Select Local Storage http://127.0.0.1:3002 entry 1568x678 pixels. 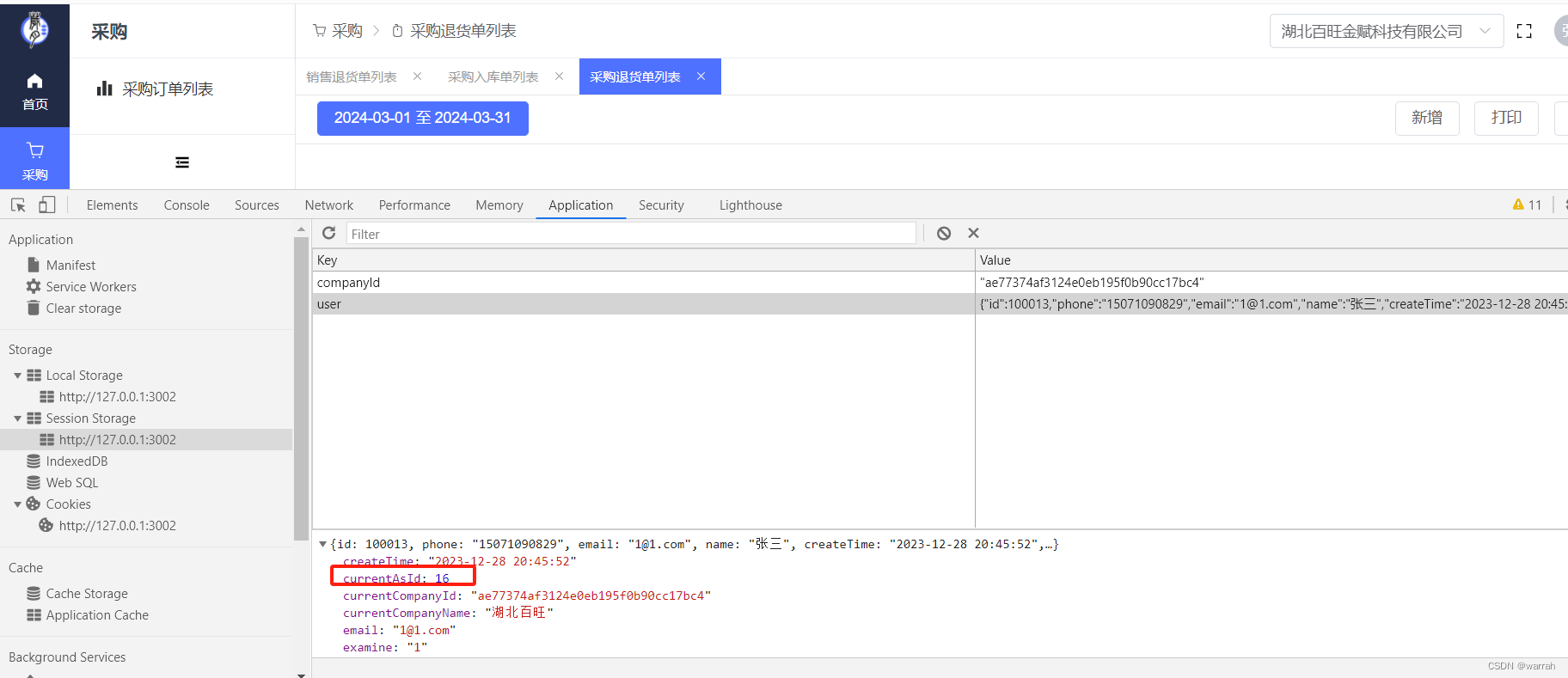[x=117, y=396]
